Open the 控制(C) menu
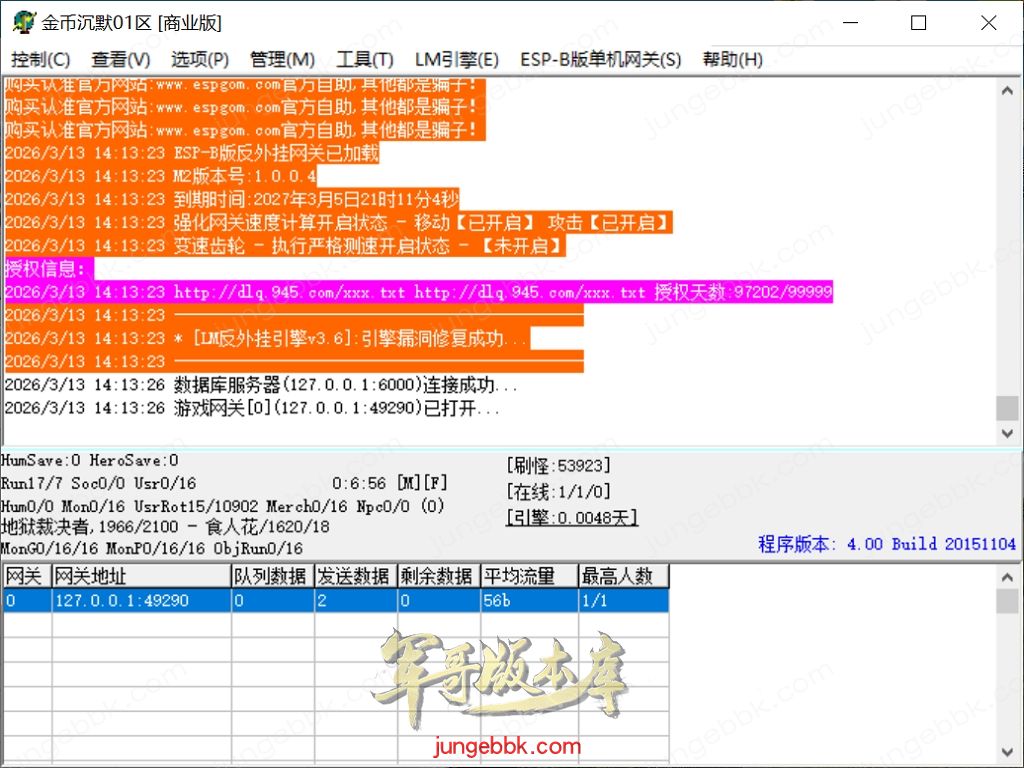 (41, 60)
